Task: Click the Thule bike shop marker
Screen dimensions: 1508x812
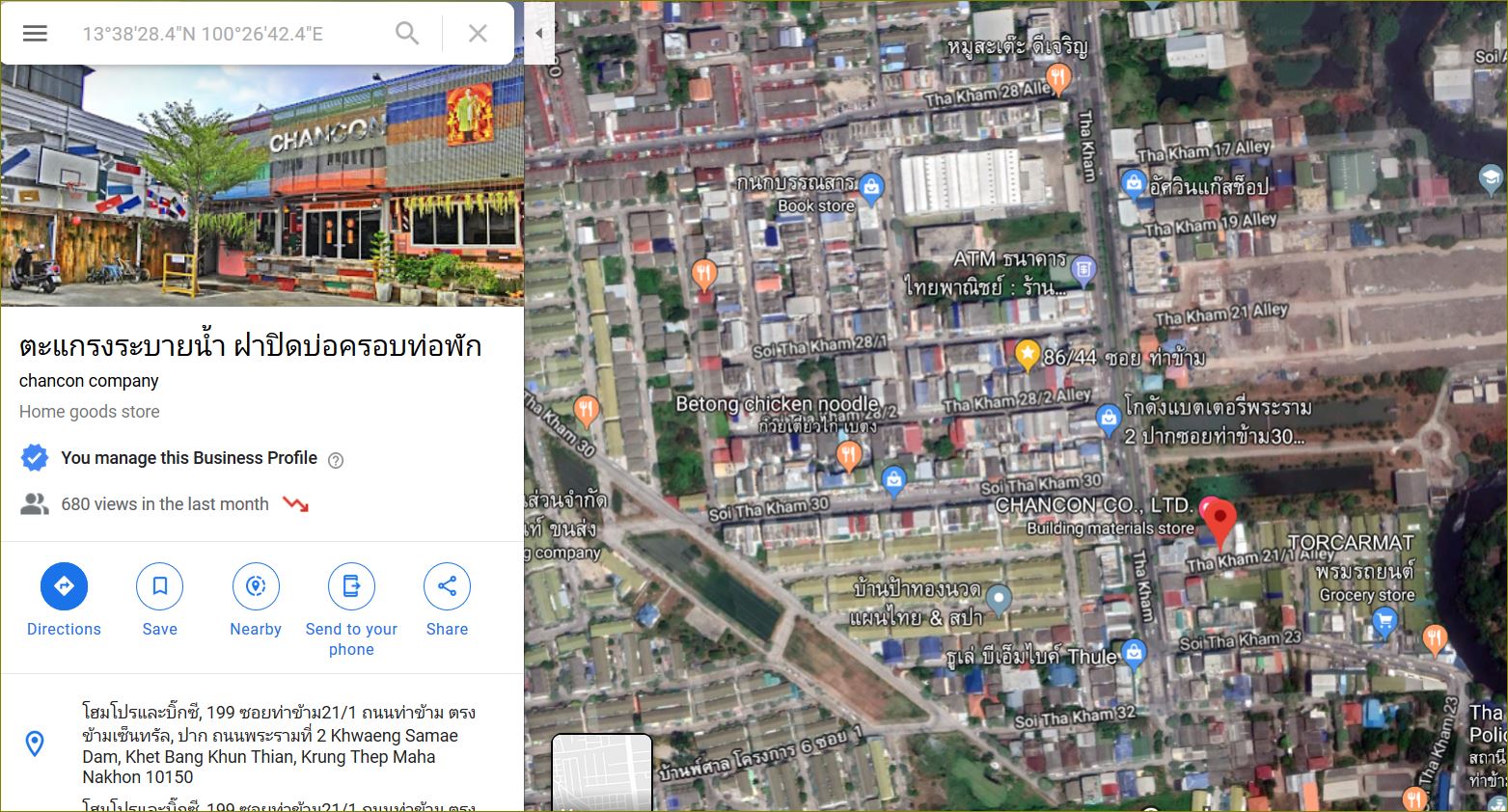Action: [x=1135, y=654]
